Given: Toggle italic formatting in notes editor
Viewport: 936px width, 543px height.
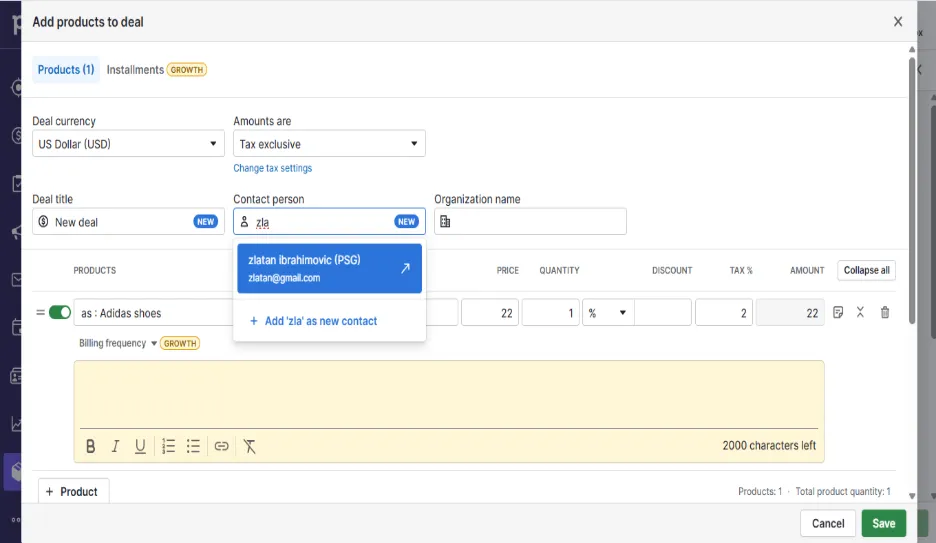Looking at the screenshot, I should tap(115, 446).
